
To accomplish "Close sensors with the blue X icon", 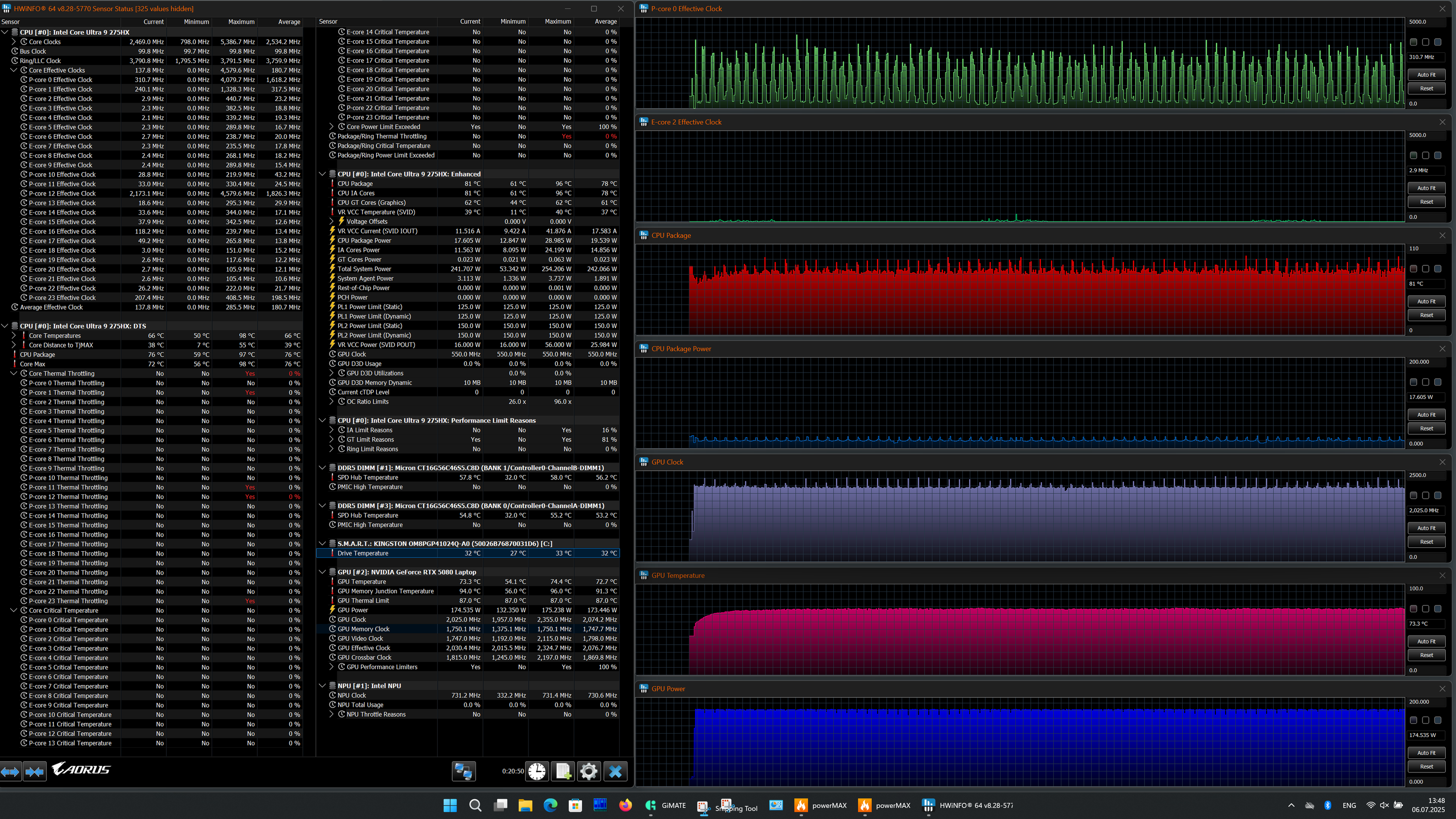I will pyautogui.click(x=615, y=771).
